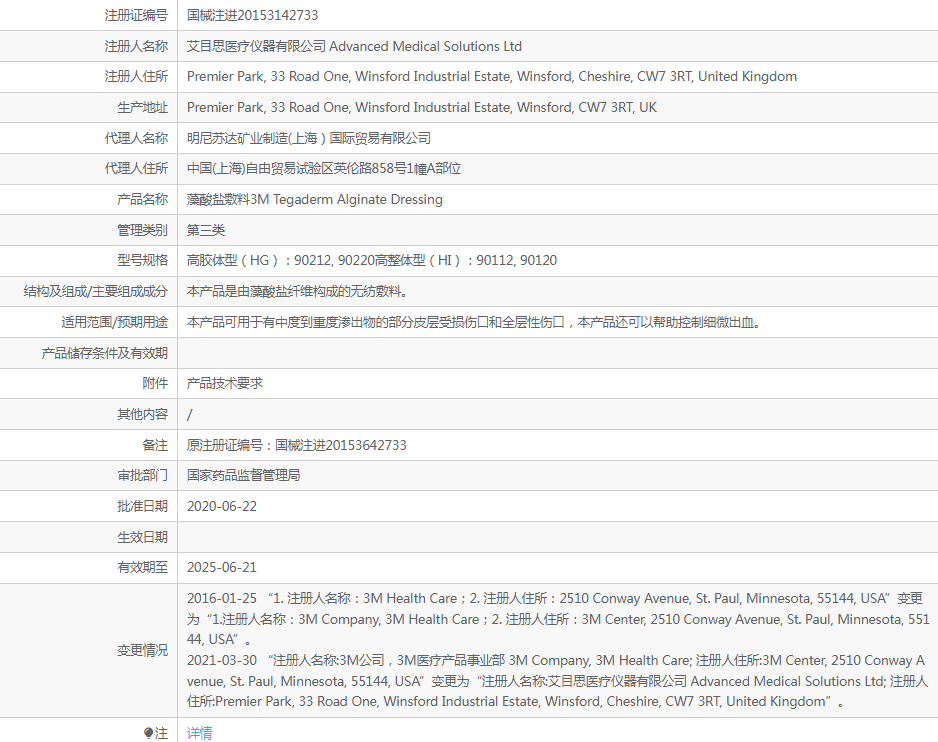938x742 pixels.
Task: Select the production address ending in UK
Action: 422,107
